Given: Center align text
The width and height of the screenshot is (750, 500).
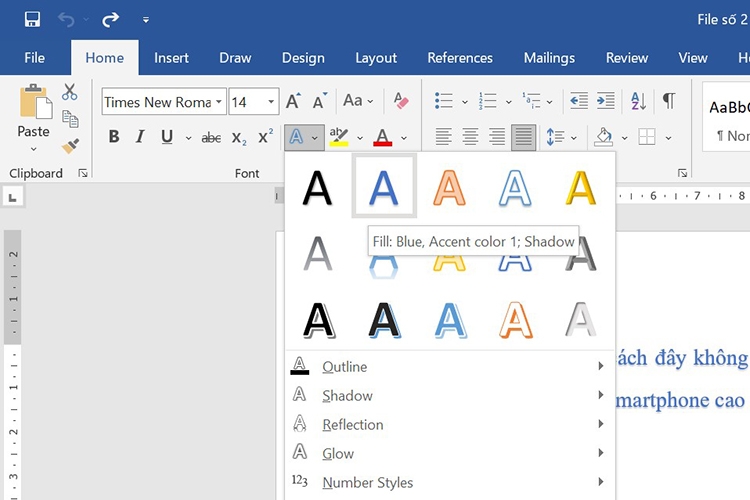Looking at the screenshot, I should pos(470,137).
